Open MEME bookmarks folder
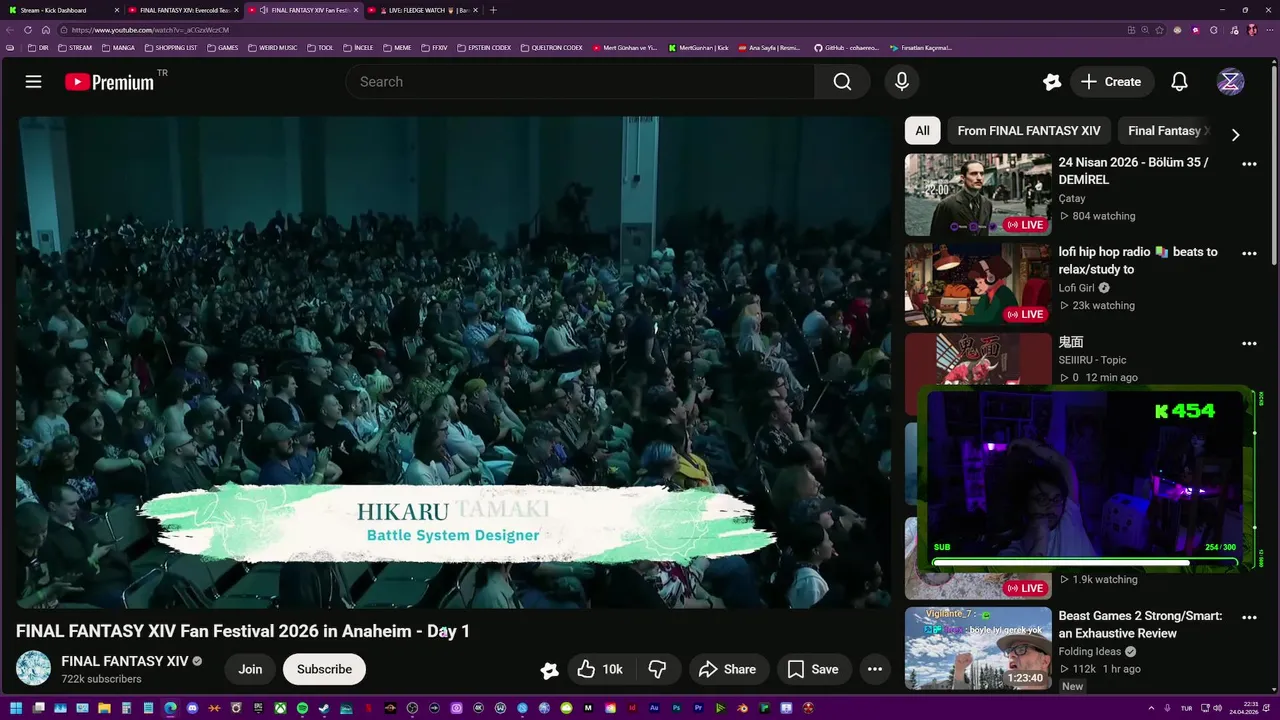The width and height of the screenshot is (1280, 720). click(x=397, y=47)
